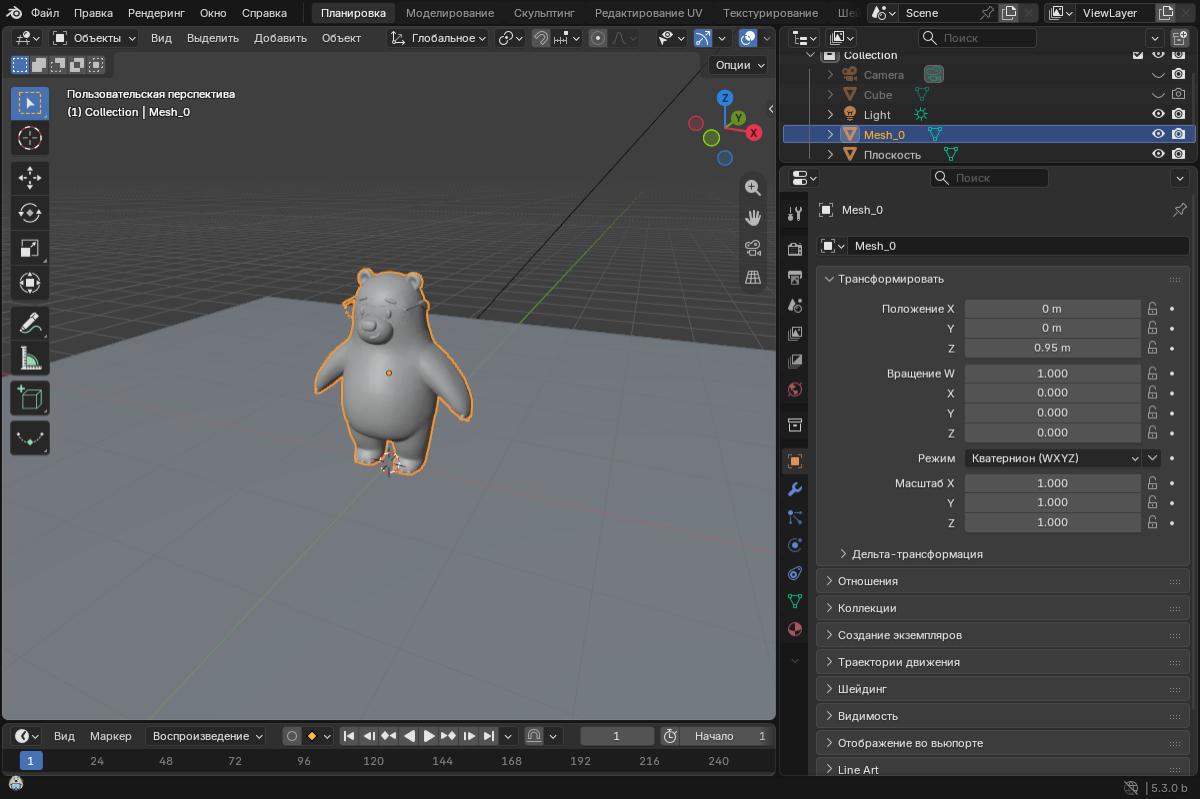The image size is (1200, 799).
Task: Click the outliner Поиск search field
Action: (977, 37)
